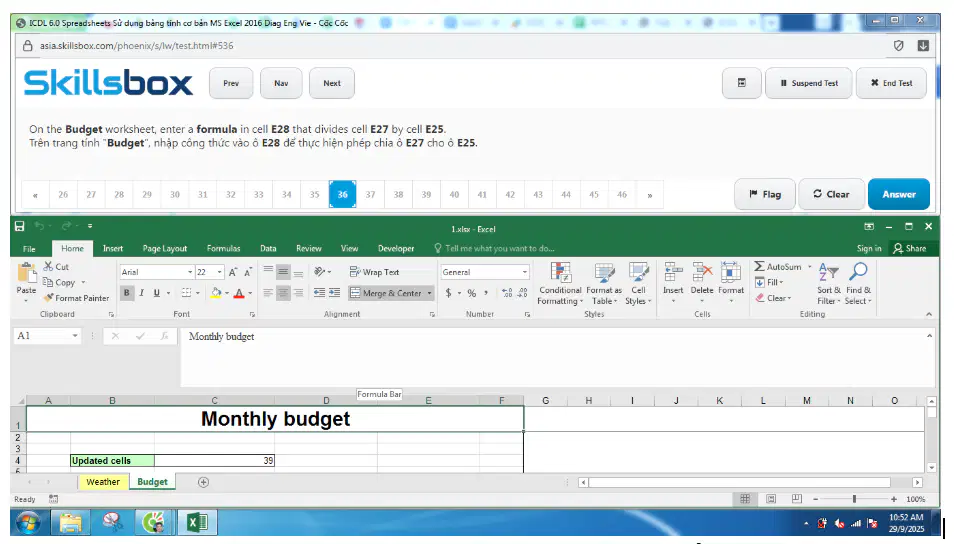
Task: Open the Arial font name dropdown
Action: pyautogui.click(x=190, y=272)
